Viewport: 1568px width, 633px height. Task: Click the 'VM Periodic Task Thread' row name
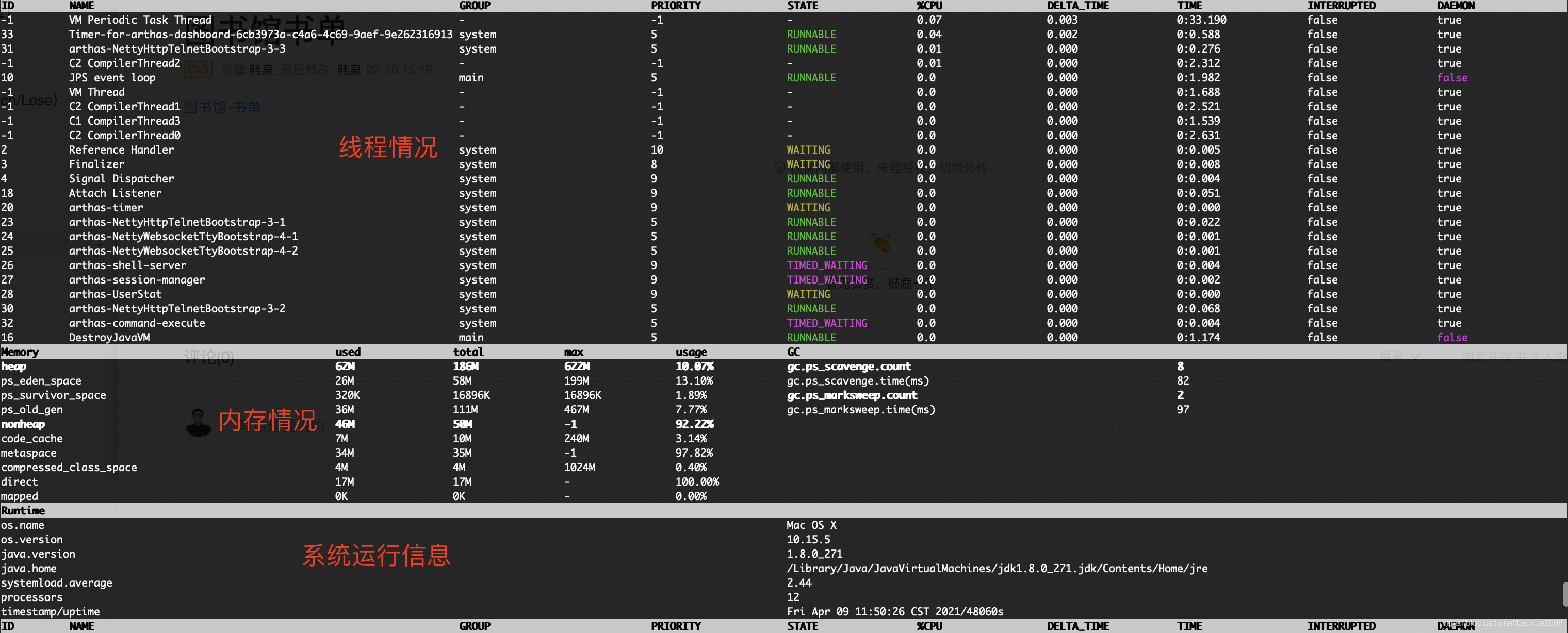(140, 20)
